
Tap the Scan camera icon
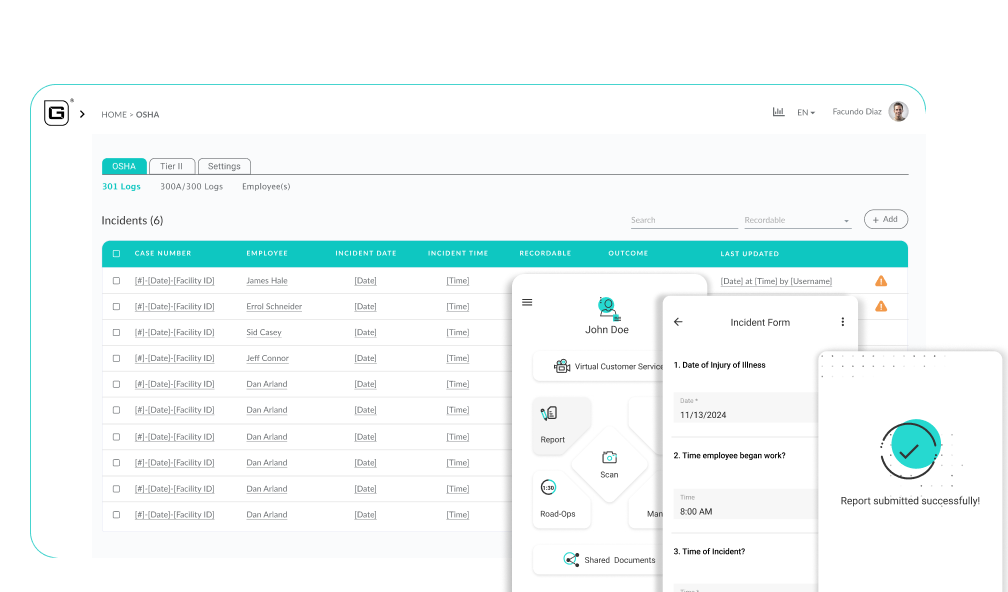(609, 459)
